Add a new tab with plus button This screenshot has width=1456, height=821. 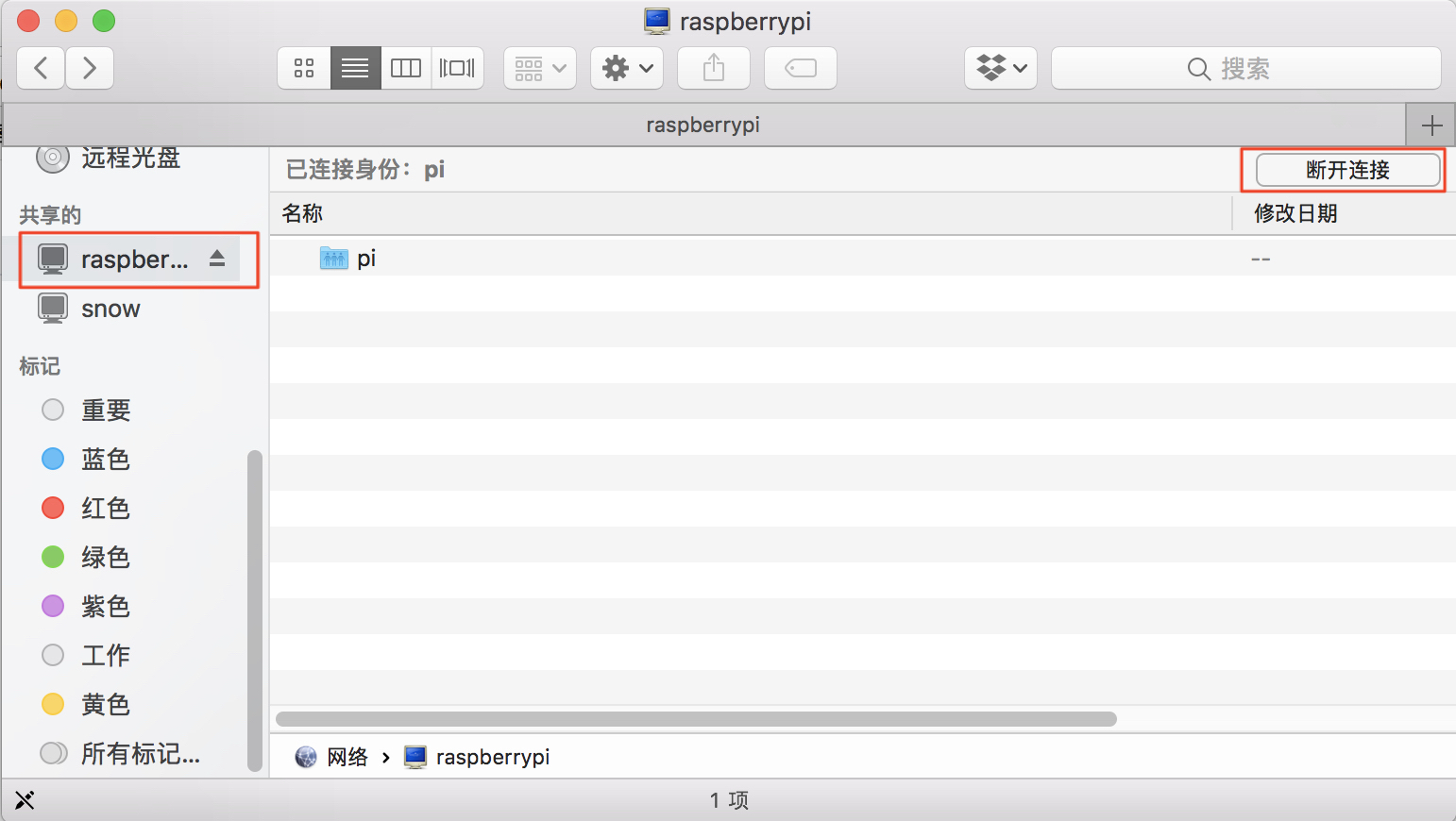[x=1431, y=126]
